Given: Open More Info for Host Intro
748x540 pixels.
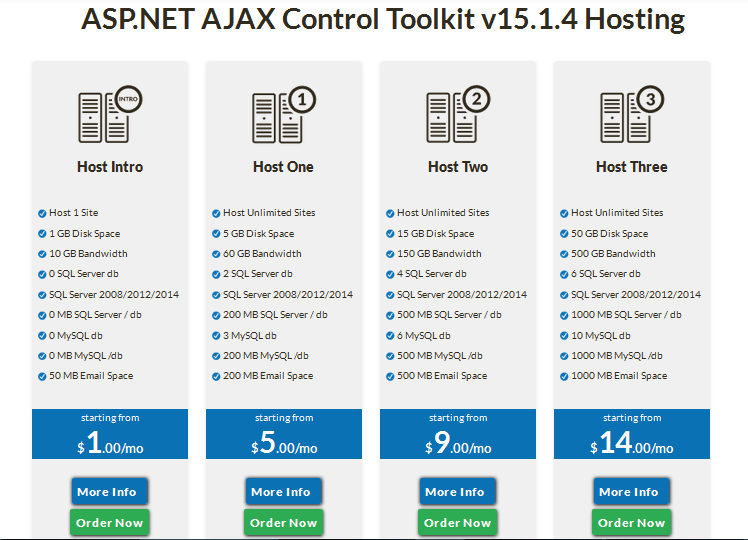Looking at the screenshot, I should point(110,491).
